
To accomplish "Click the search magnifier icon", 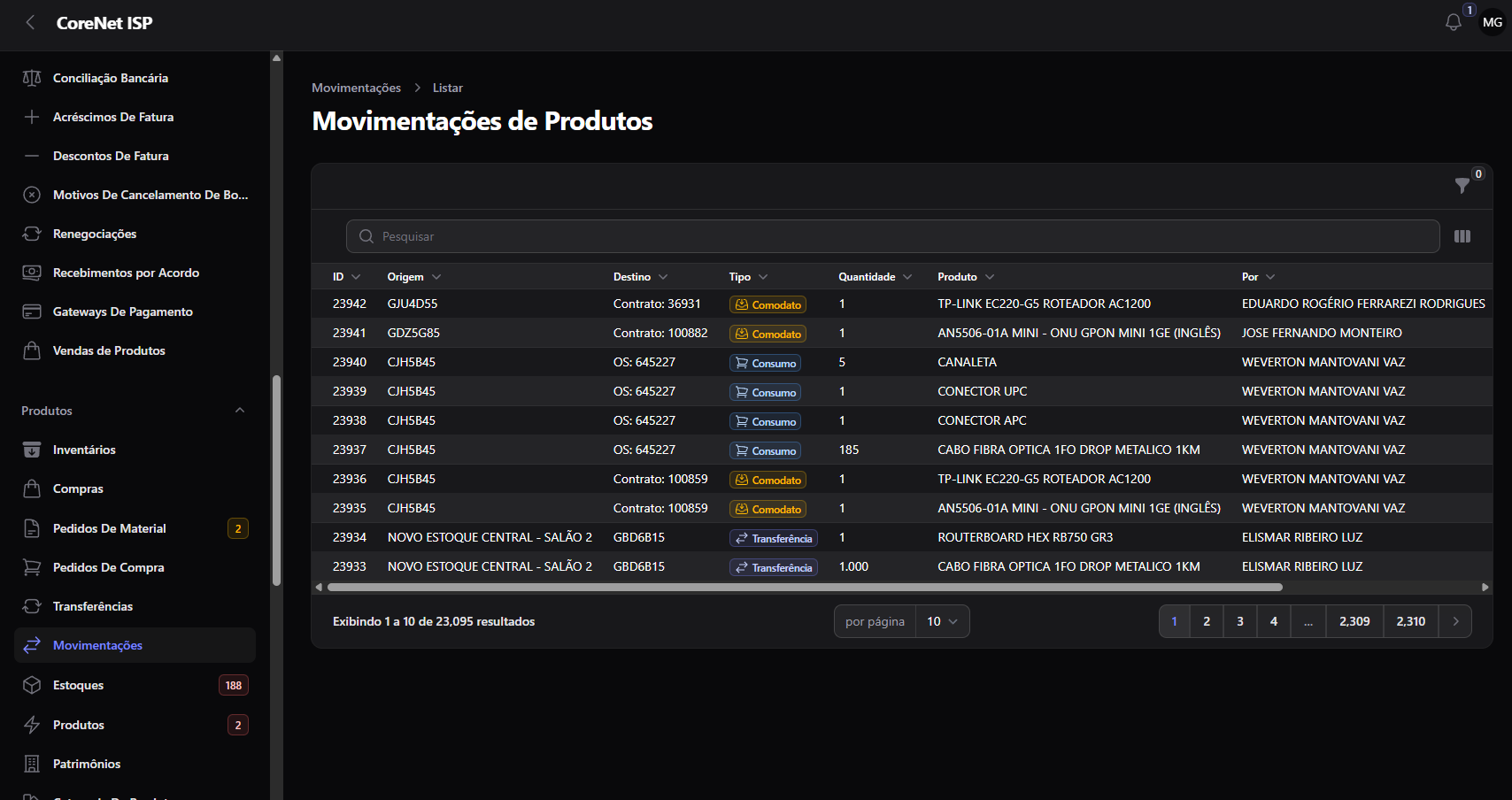I will pyautogui.click(x=366, y=236).
